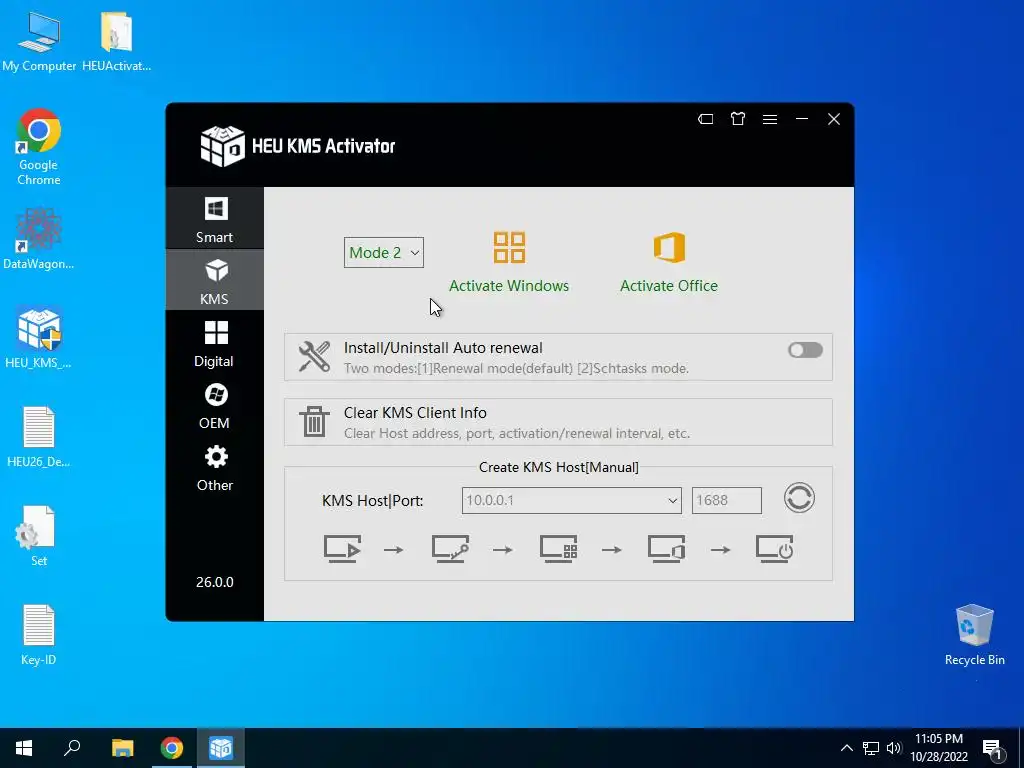Select the HEU_KMS_ desktop executable
This screenshot has height=768, width=1024.
tap(39, 338)
